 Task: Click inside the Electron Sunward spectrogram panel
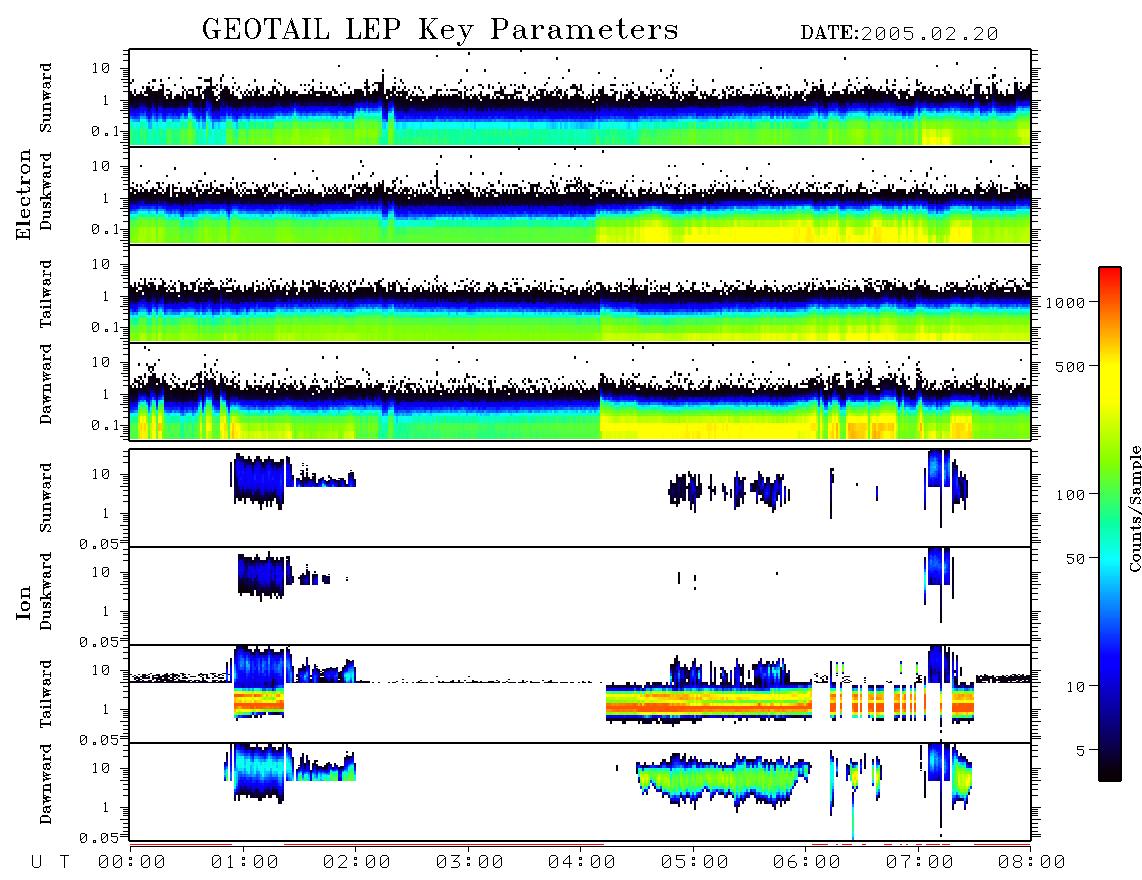pos(580,98)
